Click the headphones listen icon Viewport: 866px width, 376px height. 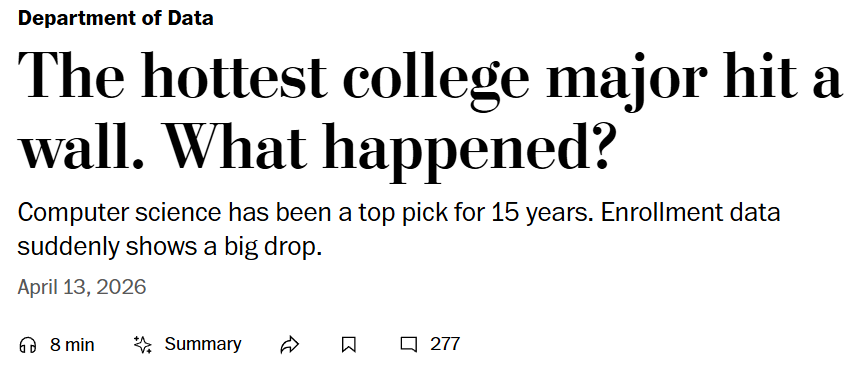click(28, 345)
